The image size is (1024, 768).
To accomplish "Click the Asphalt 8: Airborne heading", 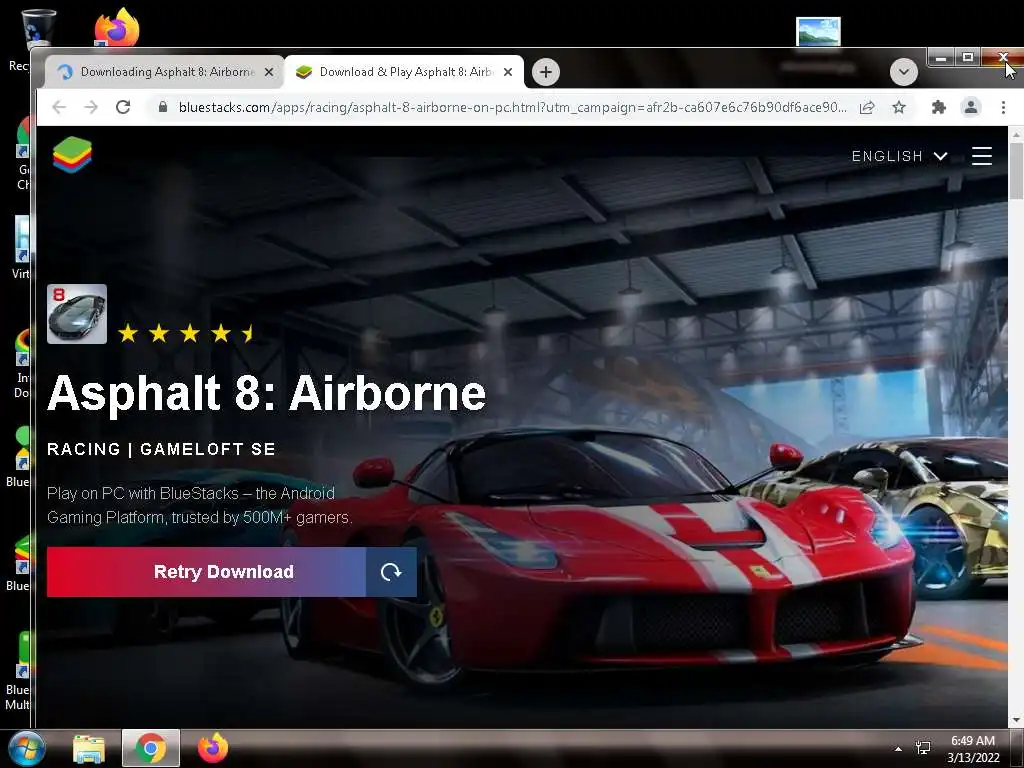I will click(x=266, y=393).
